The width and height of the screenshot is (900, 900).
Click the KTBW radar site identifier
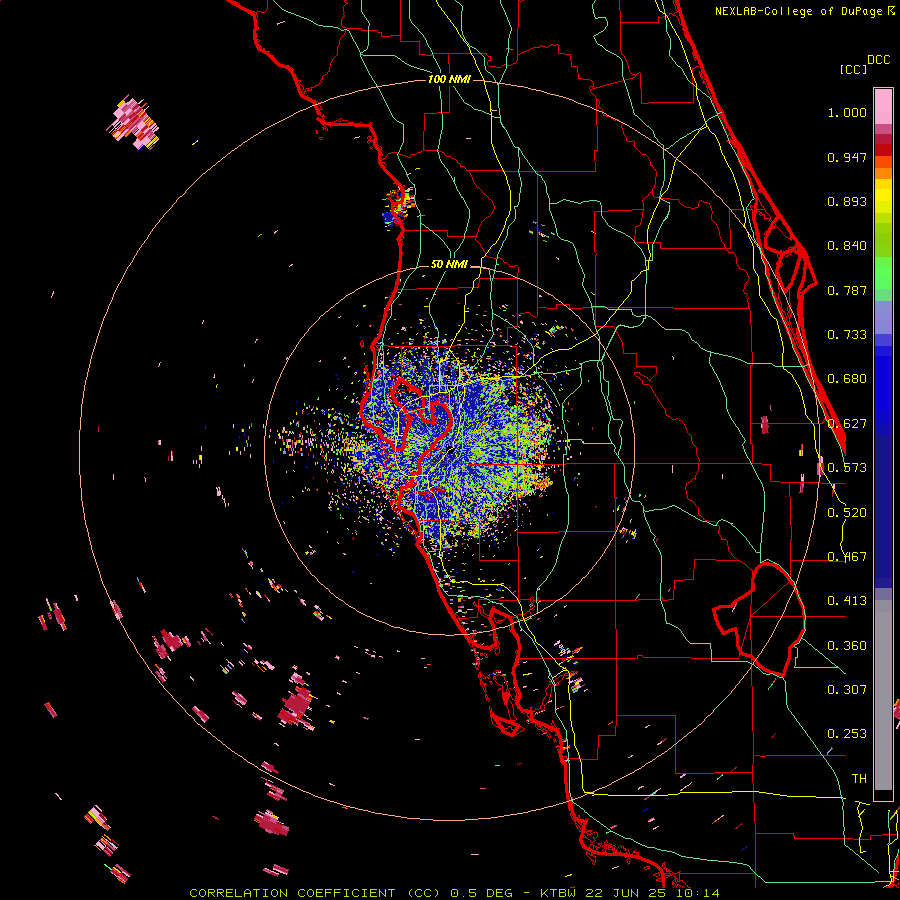(559, 893)
